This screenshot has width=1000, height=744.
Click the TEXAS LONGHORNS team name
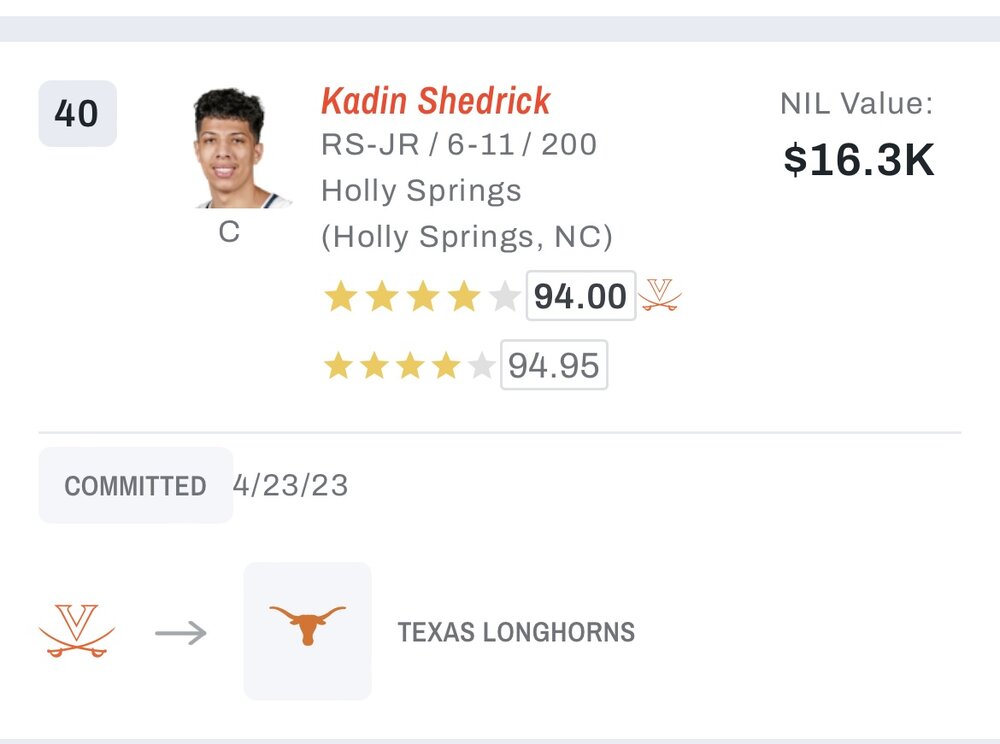(x=516, y=632)
